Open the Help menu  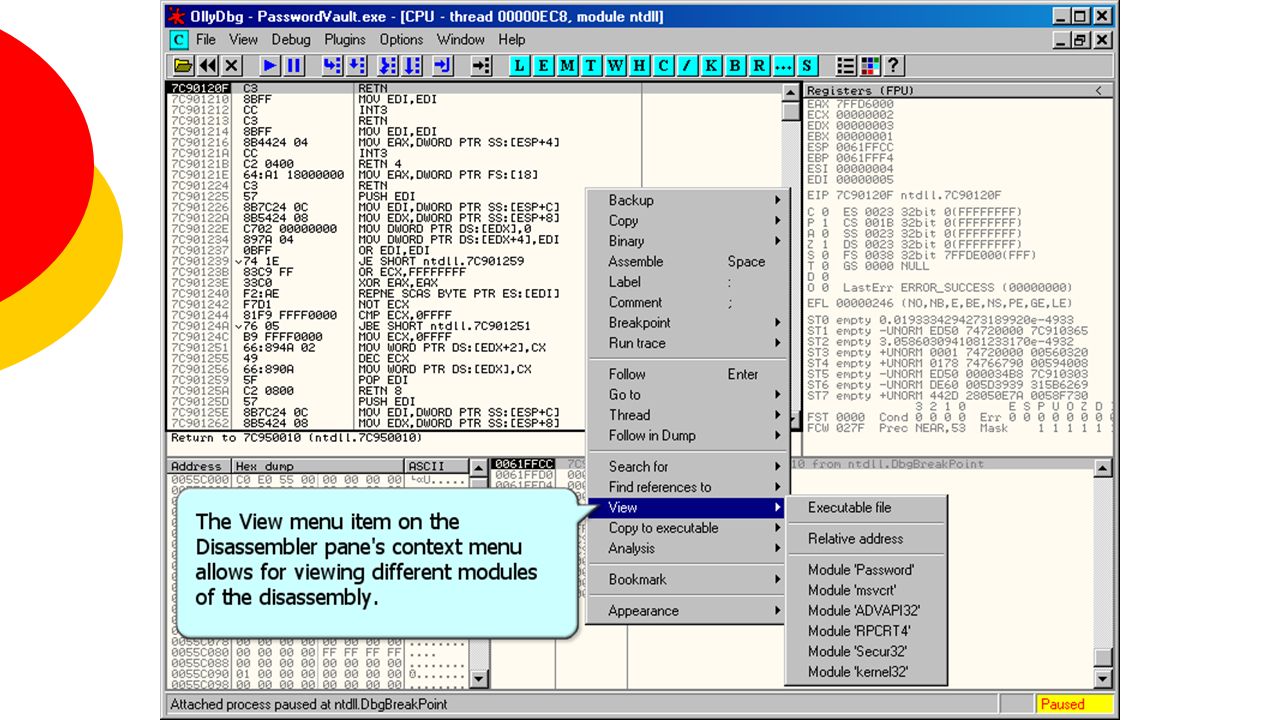(x=512, y=40)
